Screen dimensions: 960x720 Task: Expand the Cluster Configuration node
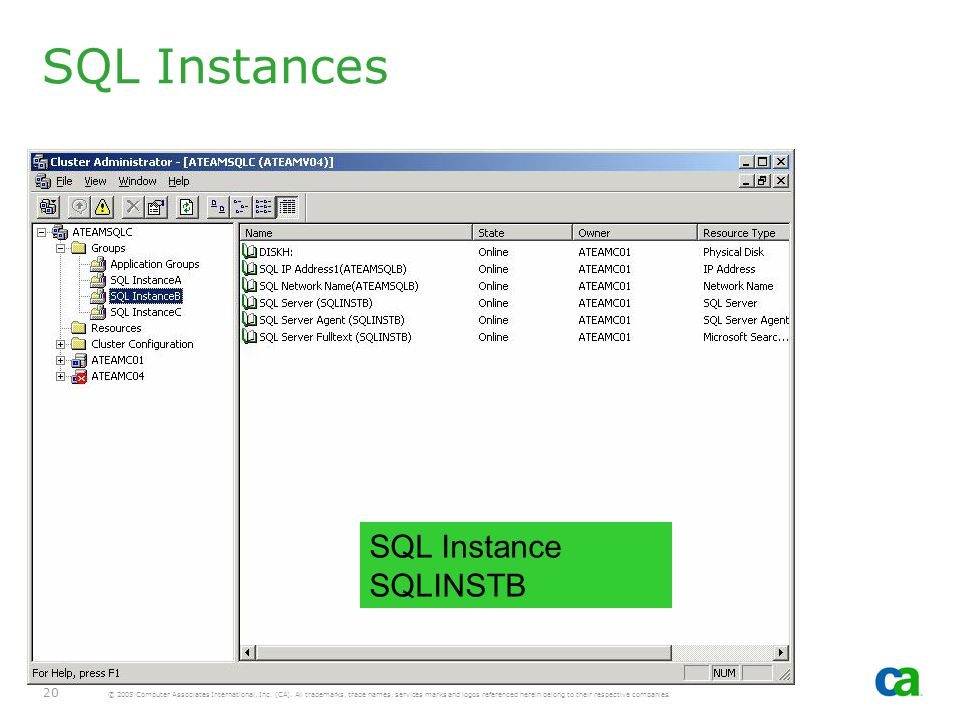click(60, 344)
